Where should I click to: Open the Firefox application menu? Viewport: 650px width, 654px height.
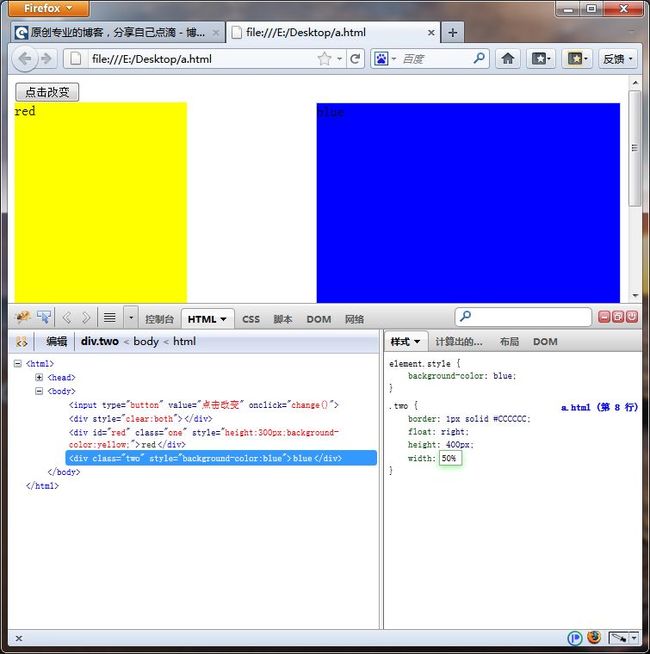[x=48, y=8]
